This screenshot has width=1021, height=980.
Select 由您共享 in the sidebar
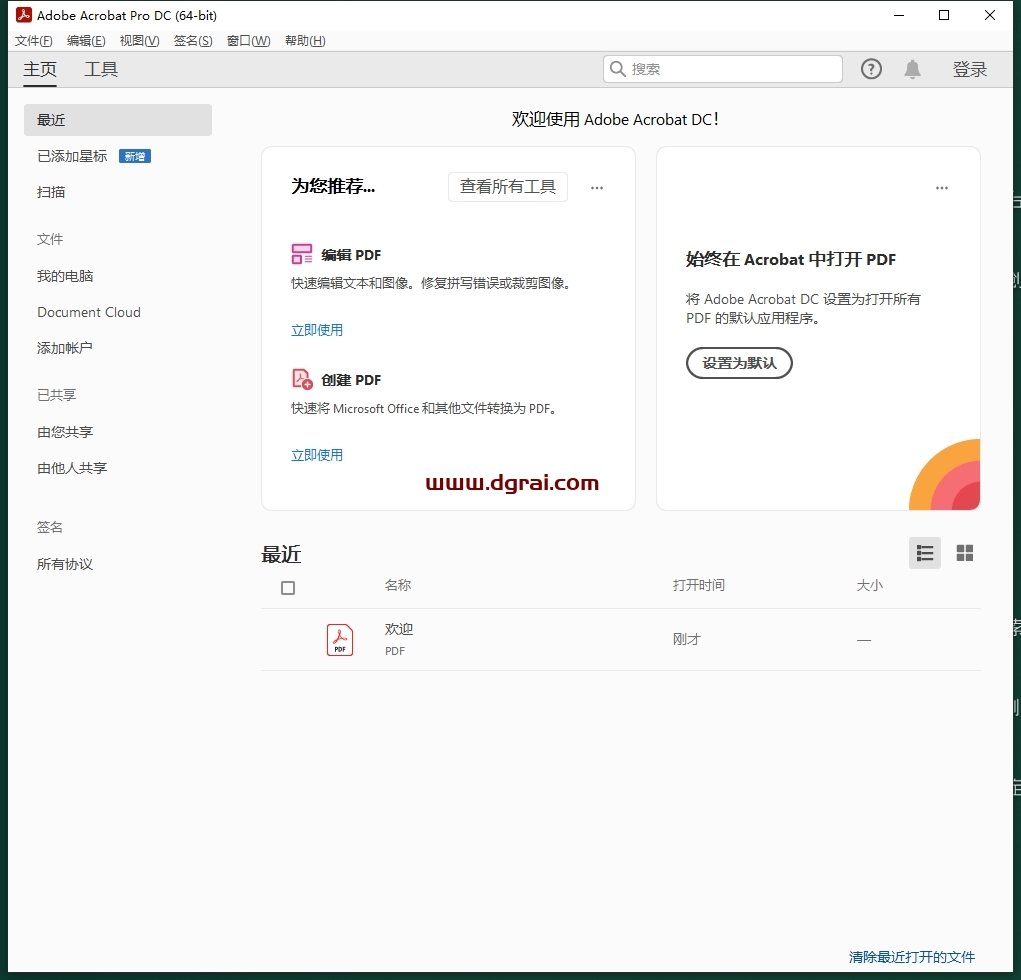tap(65, 432)
